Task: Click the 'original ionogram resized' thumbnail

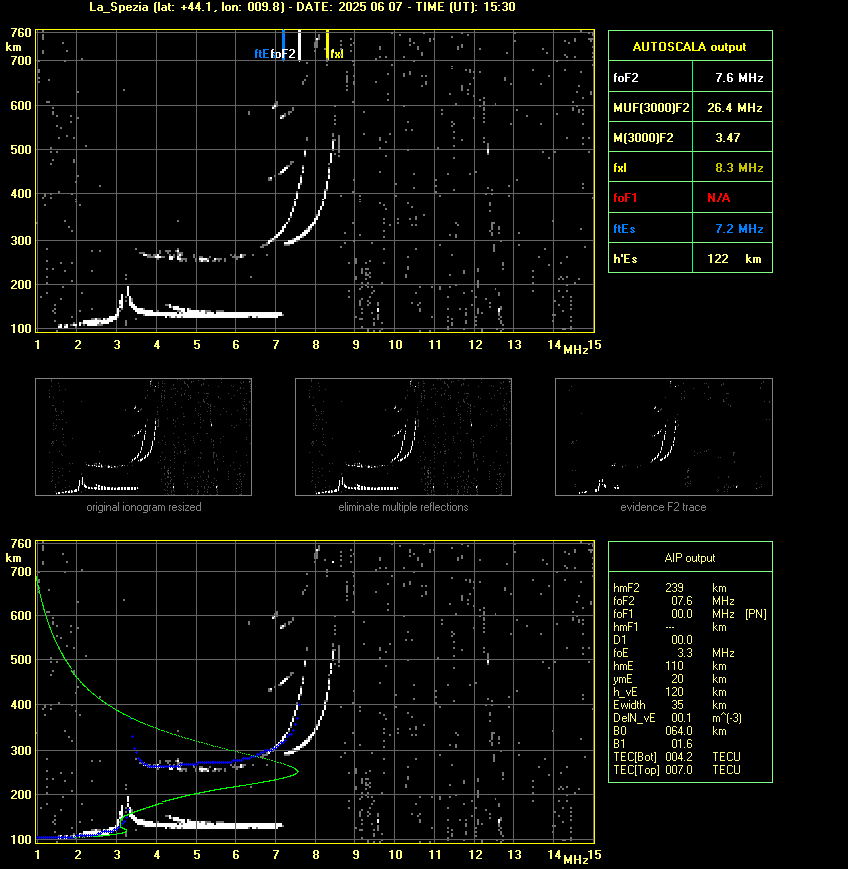Action: [x=144, y=437]
